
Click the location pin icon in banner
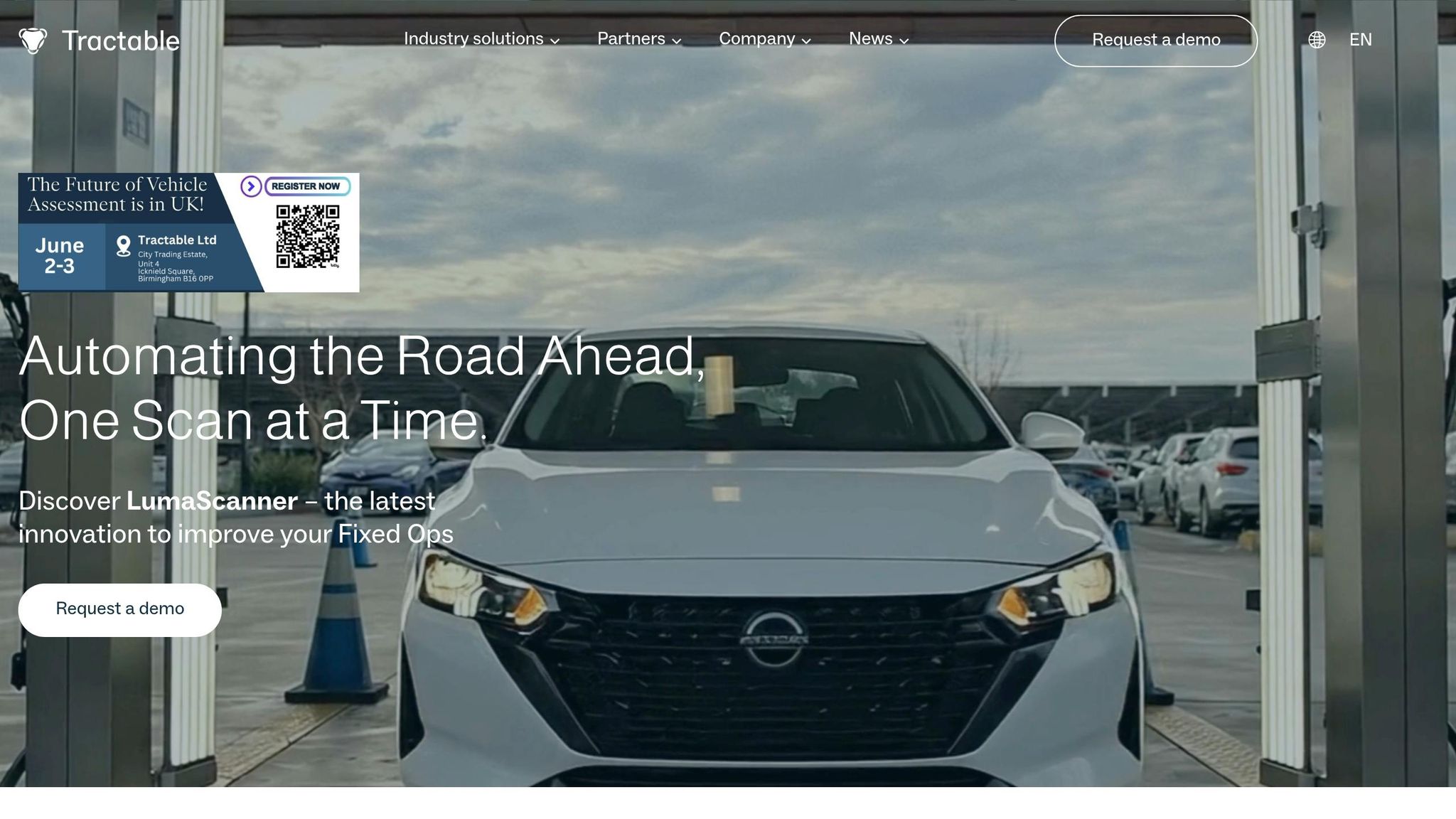(124, 246)
